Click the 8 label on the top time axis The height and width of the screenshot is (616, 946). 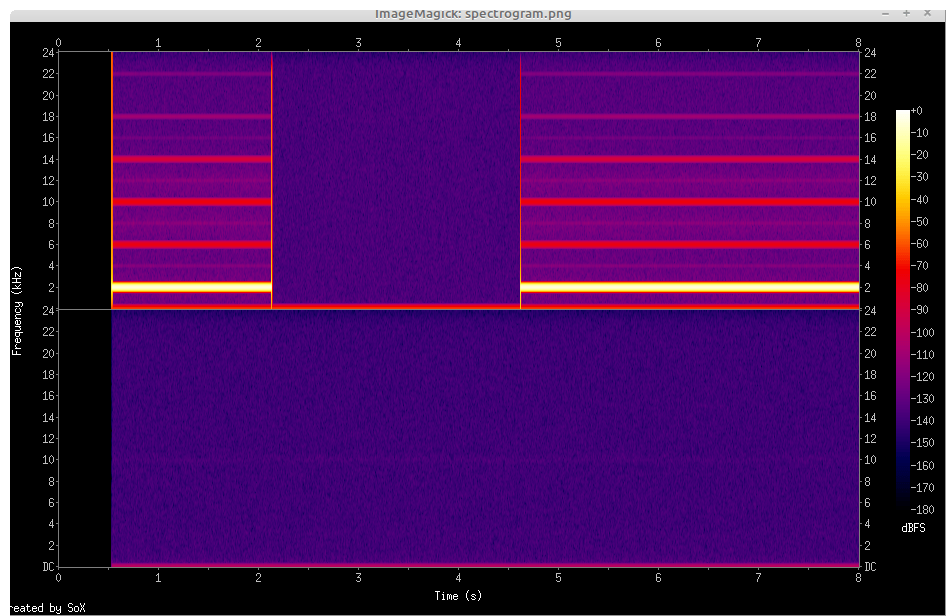point(858,43)
